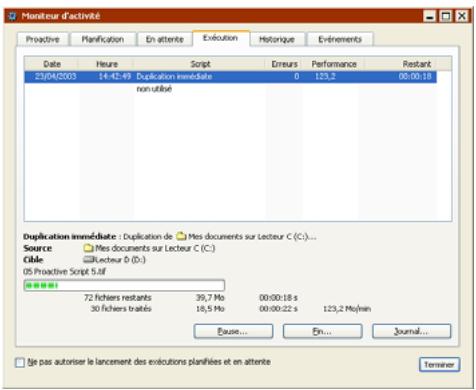Select the Duplication immédiate row
476x390 pixels.
pyautogui.click(x=230, y=77)
